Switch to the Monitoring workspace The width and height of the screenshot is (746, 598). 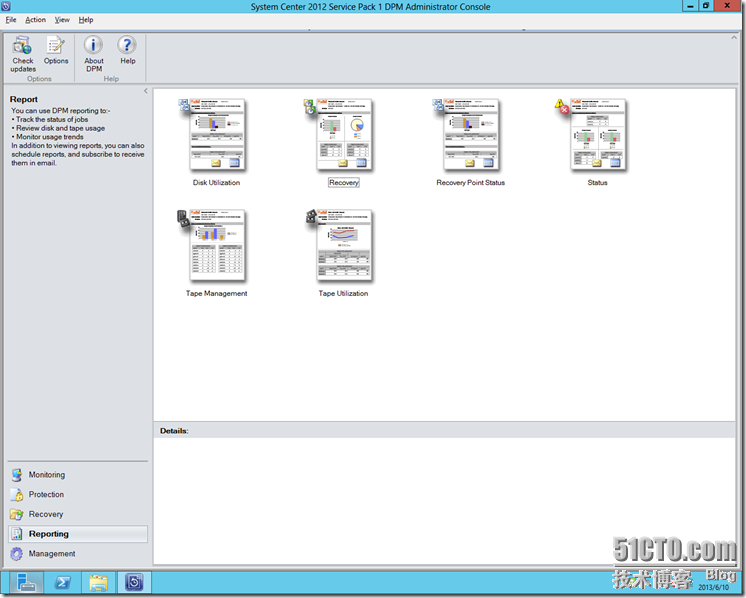pos(78,475)
